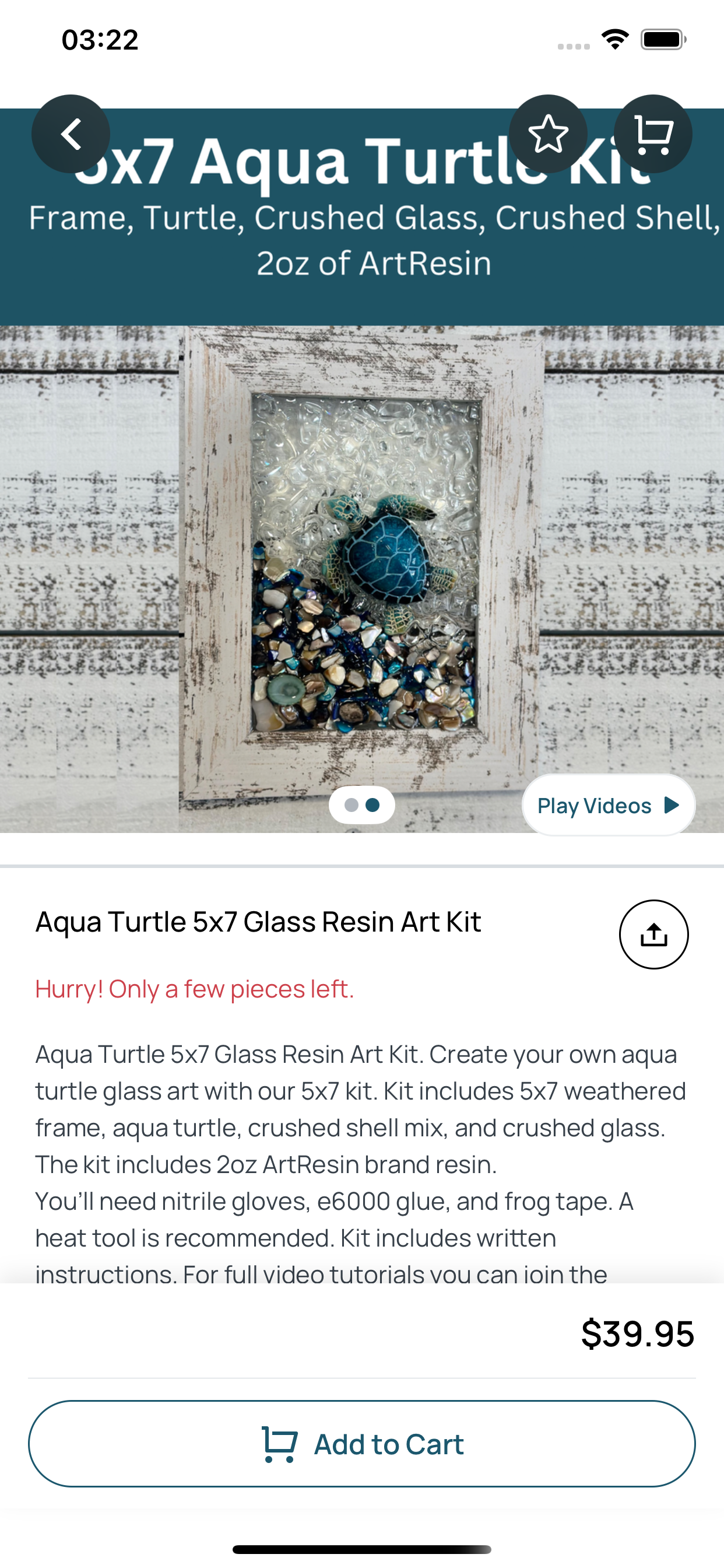This screenshot has height=1568, width=724.
Task: Tap the status bar clock
Action: point(100,40)
